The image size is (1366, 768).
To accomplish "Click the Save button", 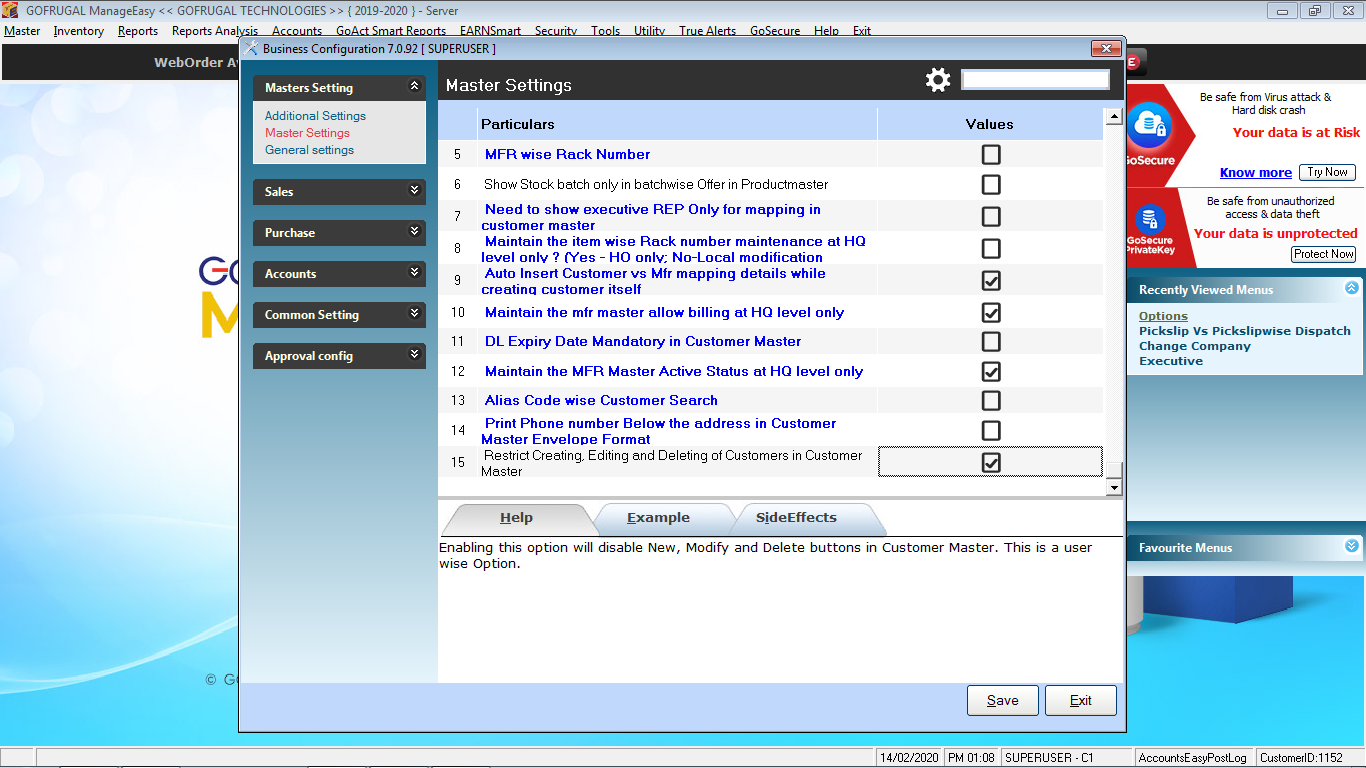I will click(x=1003, y=700).
